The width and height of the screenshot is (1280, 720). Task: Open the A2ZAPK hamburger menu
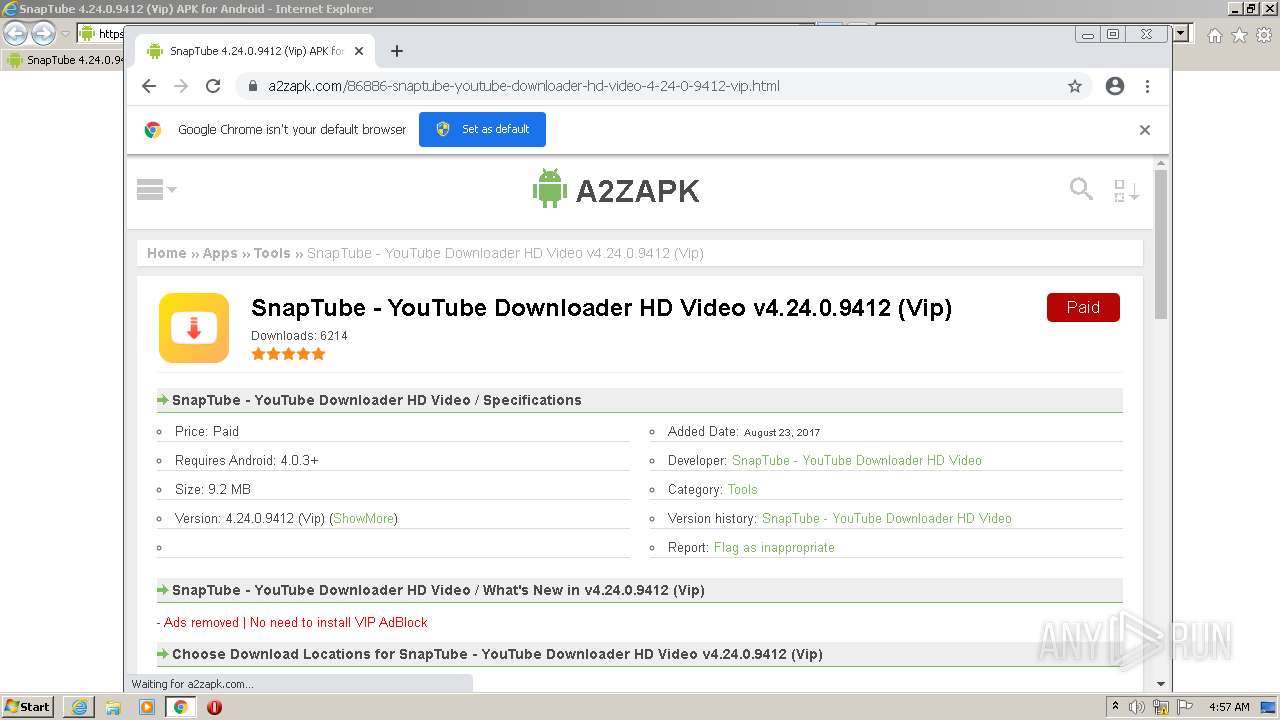[156, 189]
